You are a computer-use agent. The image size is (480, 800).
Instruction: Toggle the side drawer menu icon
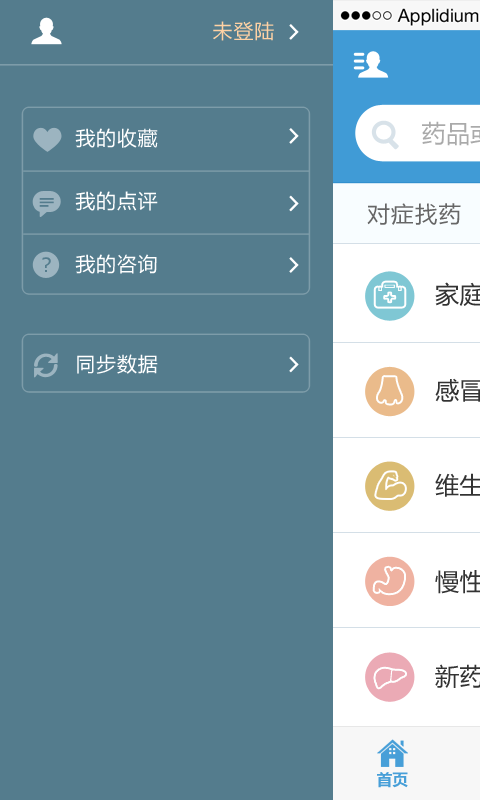(x=371, y=65)
